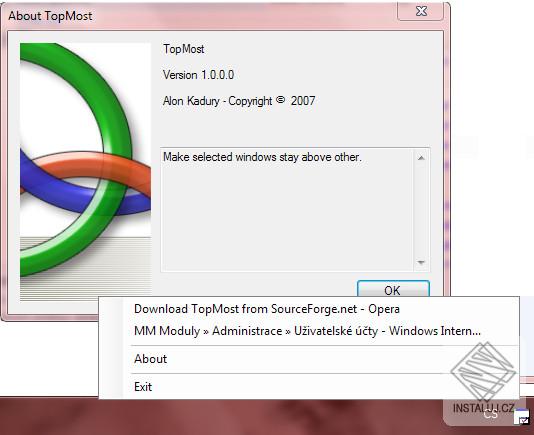Click the TopMost product name label
The image size is (534, 435).
(x=184, y=49)
